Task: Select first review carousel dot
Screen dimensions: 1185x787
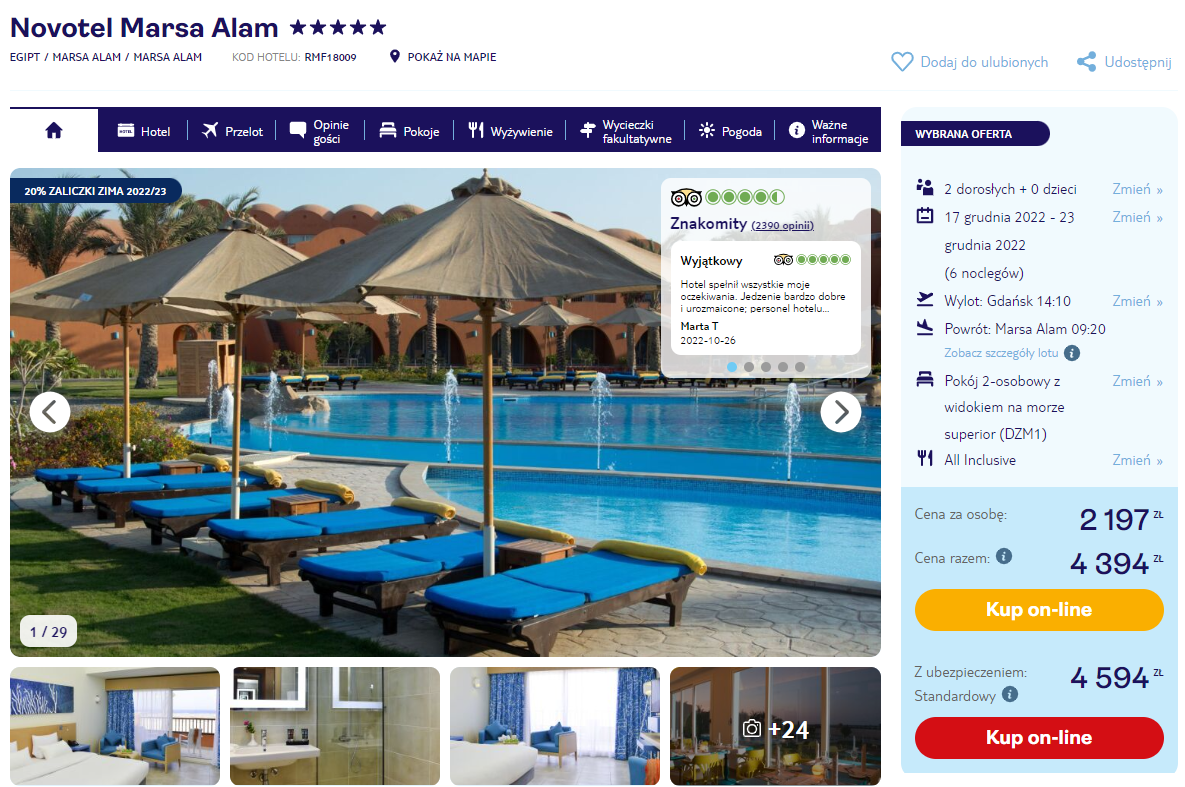Action: [732, 367]
